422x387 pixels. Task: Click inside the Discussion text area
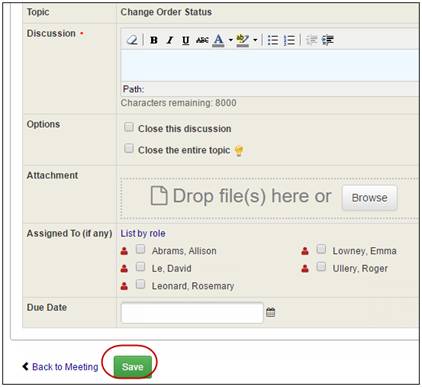pos(270,65)
